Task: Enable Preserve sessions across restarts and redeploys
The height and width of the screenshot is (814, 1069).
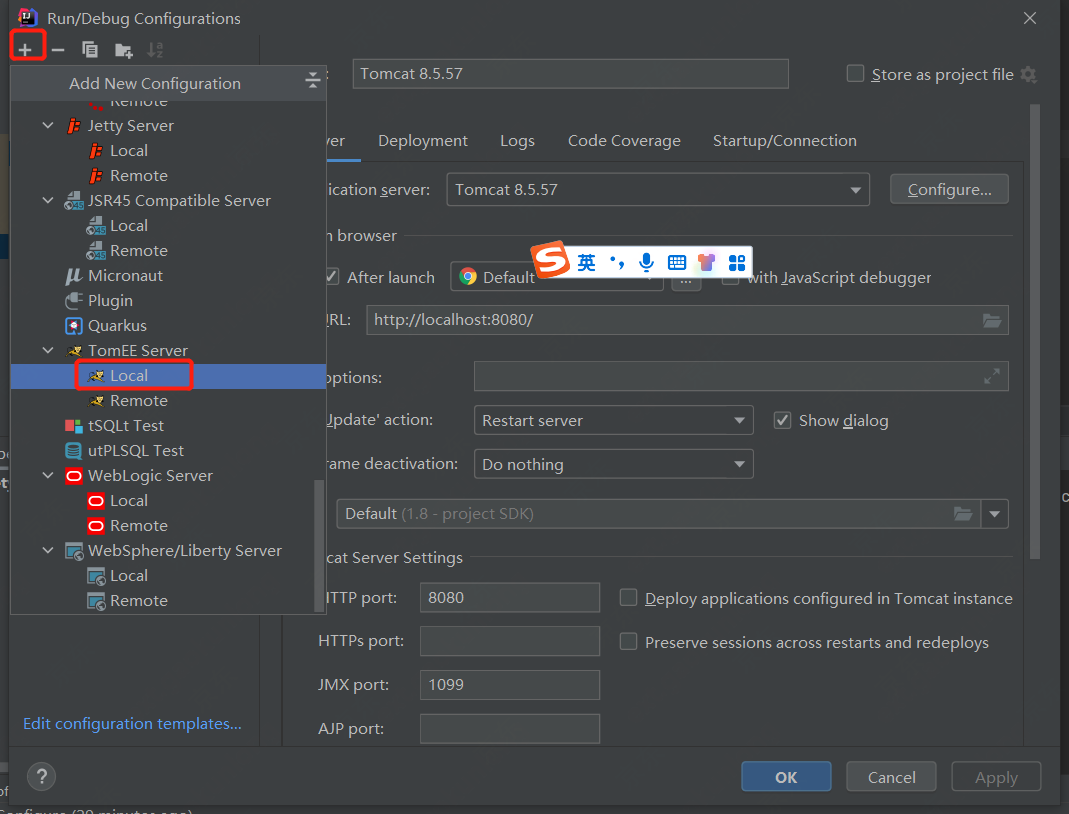Action: tap(628, 642)
